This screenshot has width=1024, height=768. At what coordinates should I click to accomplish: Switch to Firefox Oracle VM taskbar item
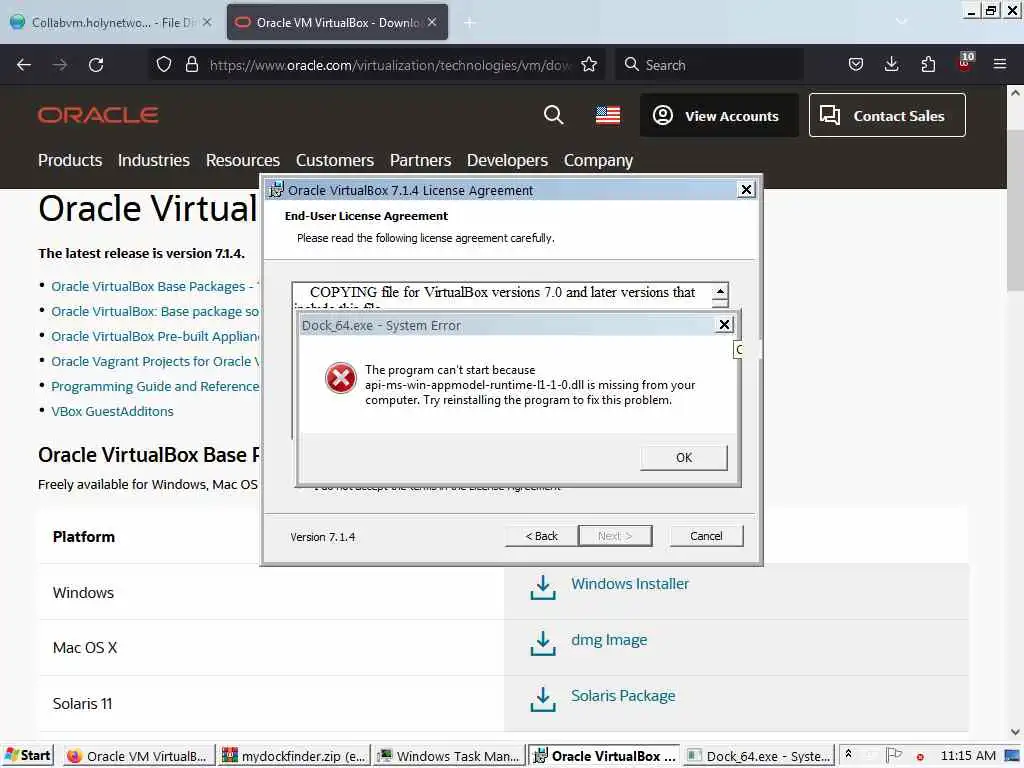(x=140, y=756)
